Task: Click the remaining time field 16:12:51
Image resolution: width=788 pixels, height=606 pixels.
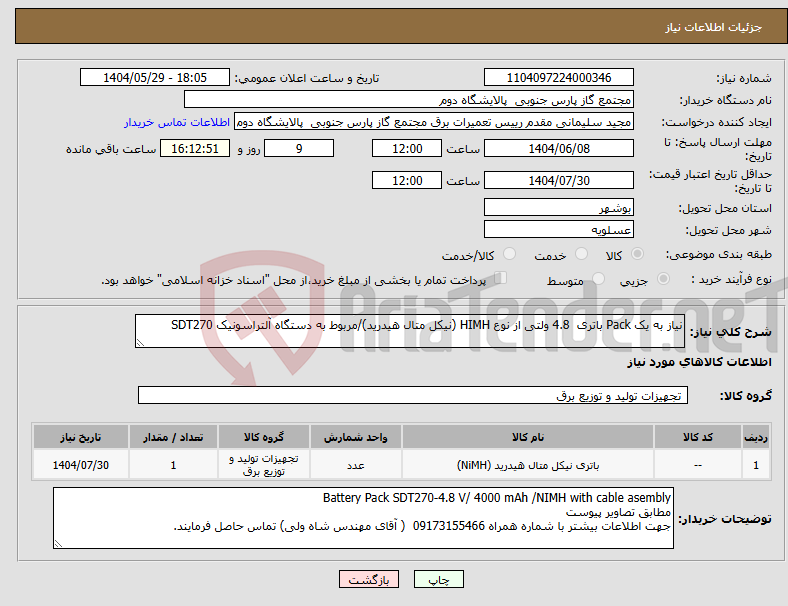Action: coord(195,149)
